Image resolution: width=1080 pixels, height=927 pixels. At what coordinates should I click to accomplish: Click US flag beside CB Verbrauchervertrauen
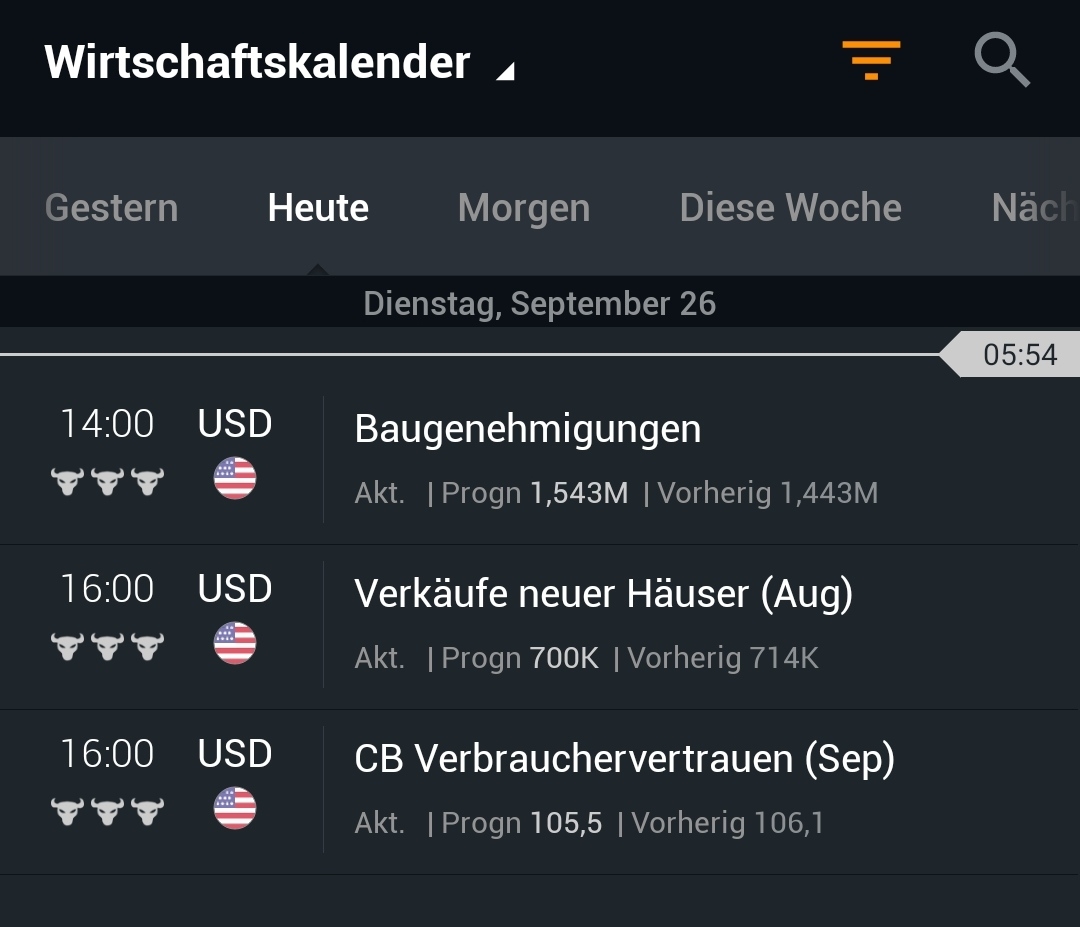click(x=235, y=808)
